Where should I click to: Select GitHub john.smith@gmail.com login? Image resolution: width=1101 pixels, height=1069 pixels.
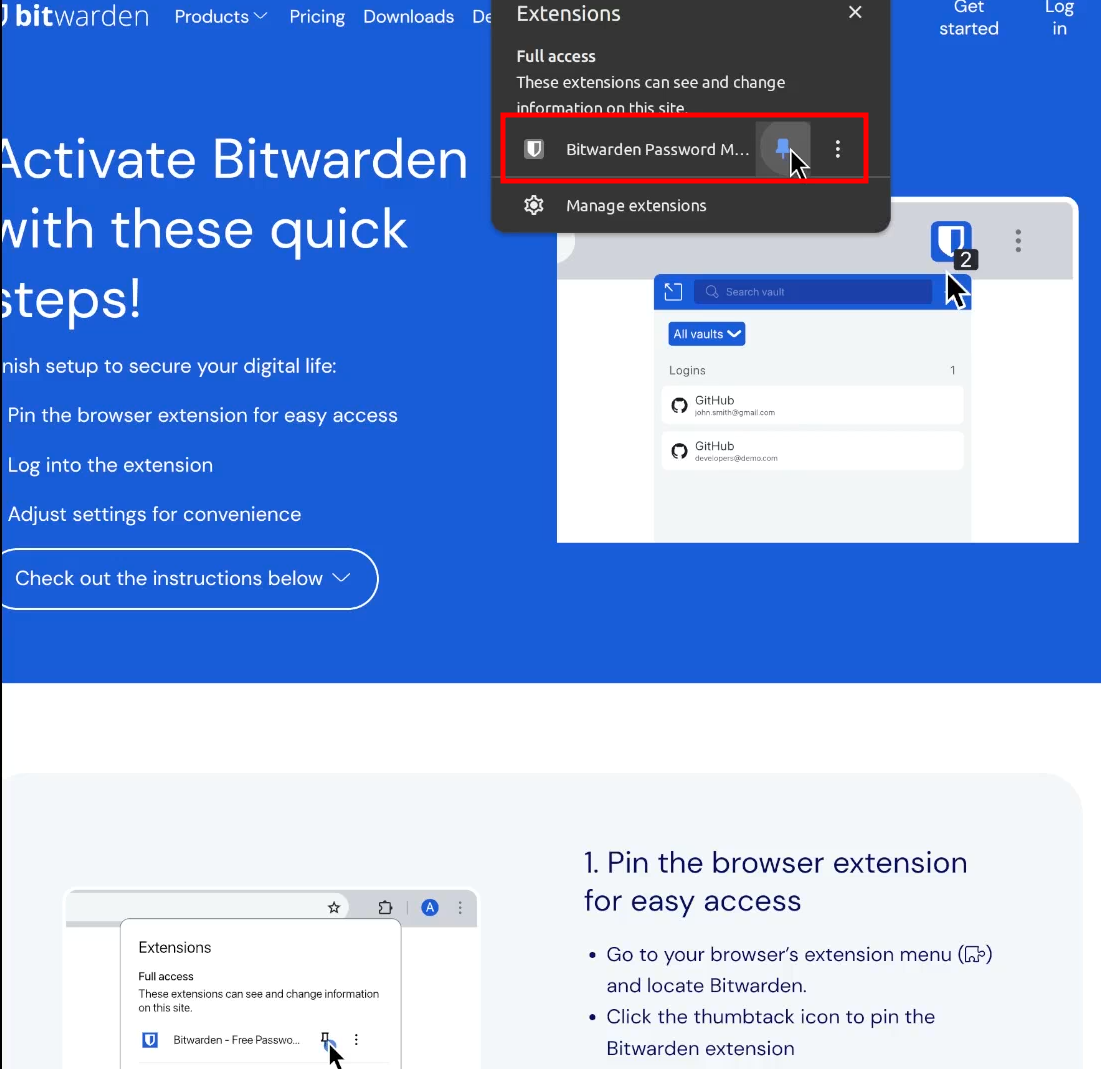[812, 405]
